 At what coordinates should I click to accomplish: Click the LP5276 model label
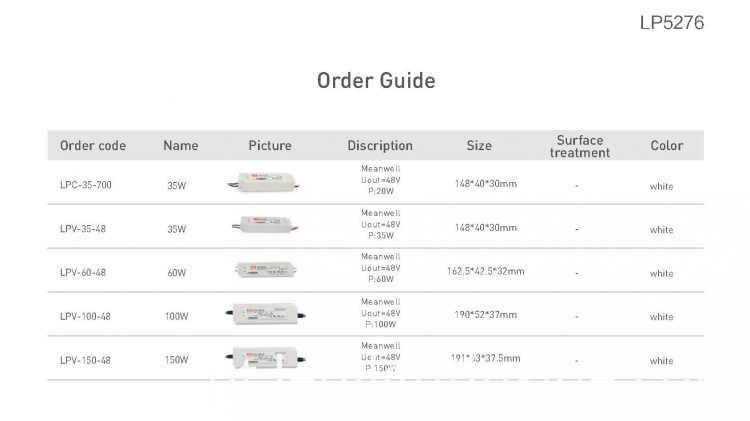[x=672, y=22]
